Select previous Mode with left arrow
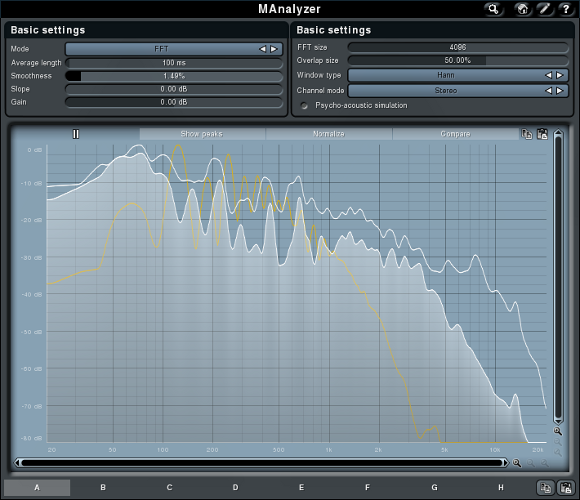This screenshot has height=500, width=580. click(262, 49)
